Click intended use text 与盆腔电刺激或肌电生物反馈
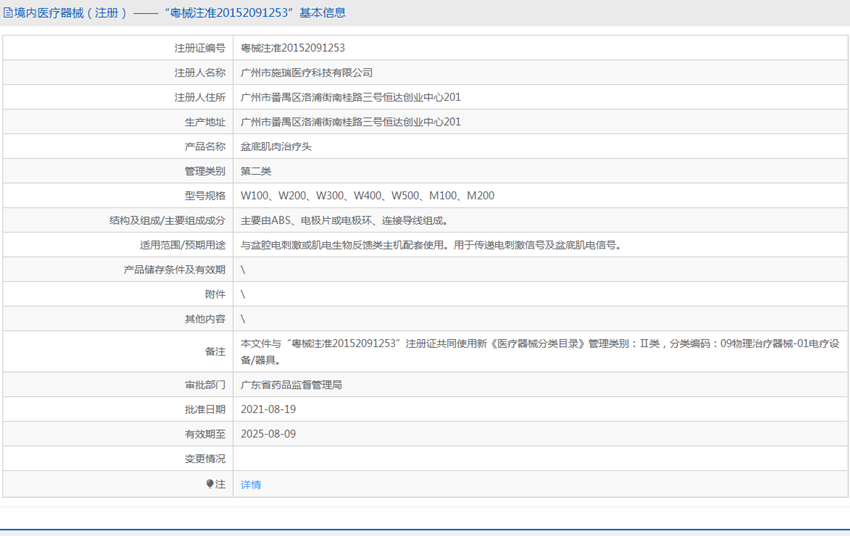 [430, 245]
